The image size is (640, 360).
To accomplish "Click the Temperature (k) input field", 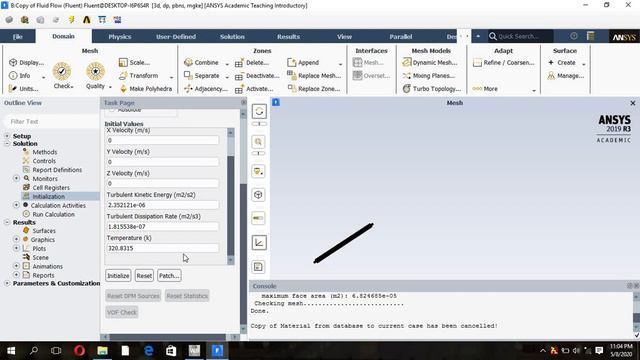I will point(162,248).
